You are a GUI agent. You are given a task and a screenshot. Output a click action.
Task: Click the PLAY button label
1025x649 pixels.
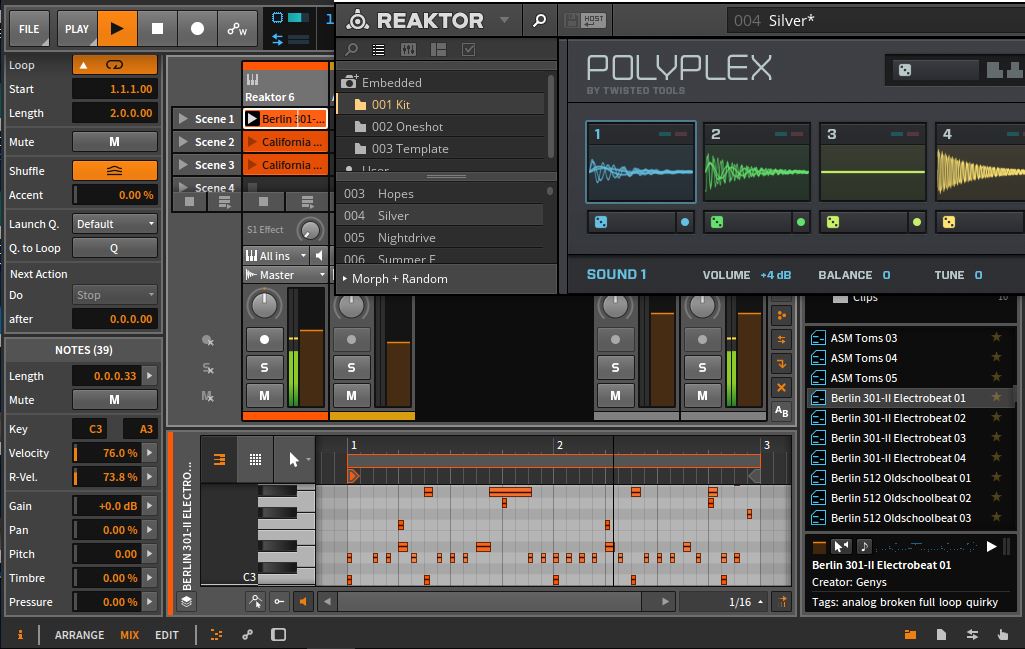[76, 29]
